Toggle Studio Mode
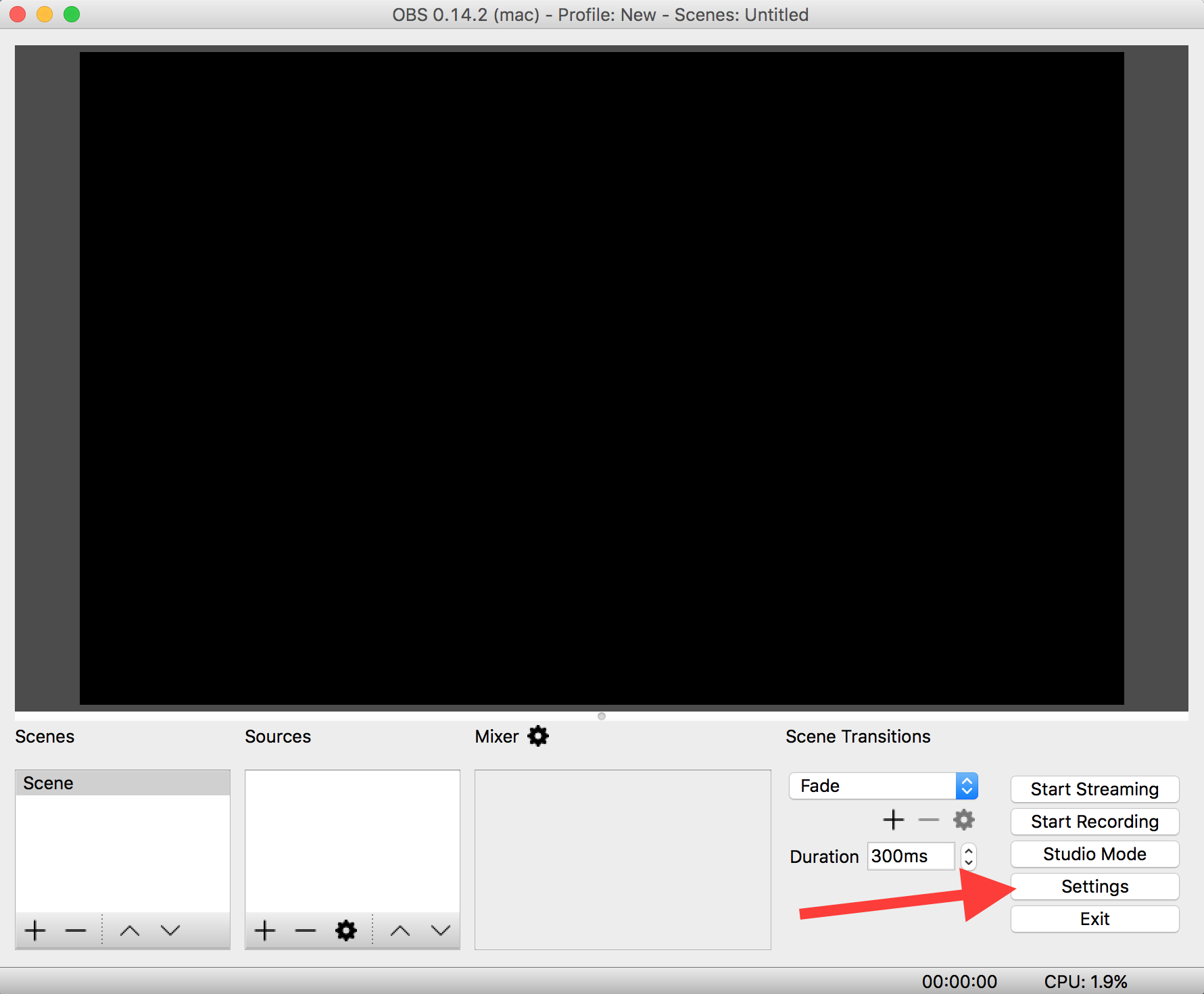 [1094, 854]
